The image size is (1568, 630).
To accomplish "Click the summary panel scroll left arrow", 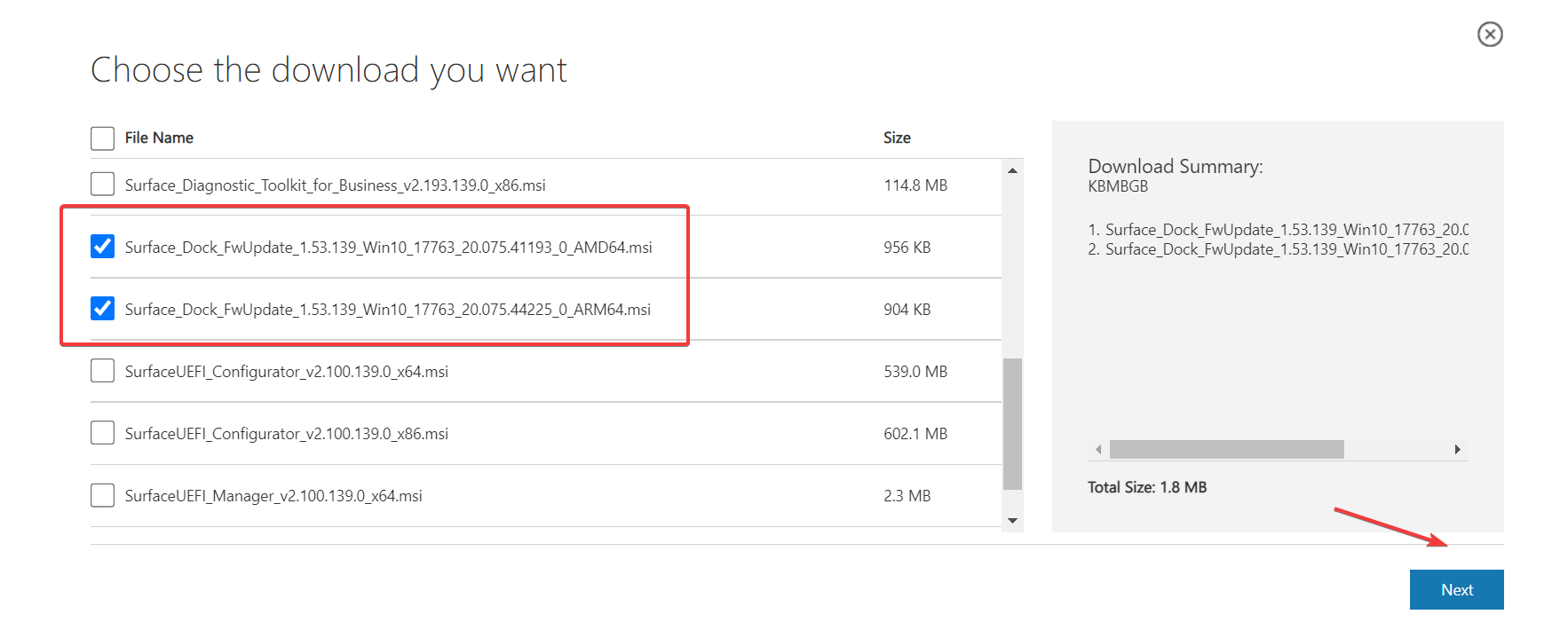I will [x=1098, y=450].
